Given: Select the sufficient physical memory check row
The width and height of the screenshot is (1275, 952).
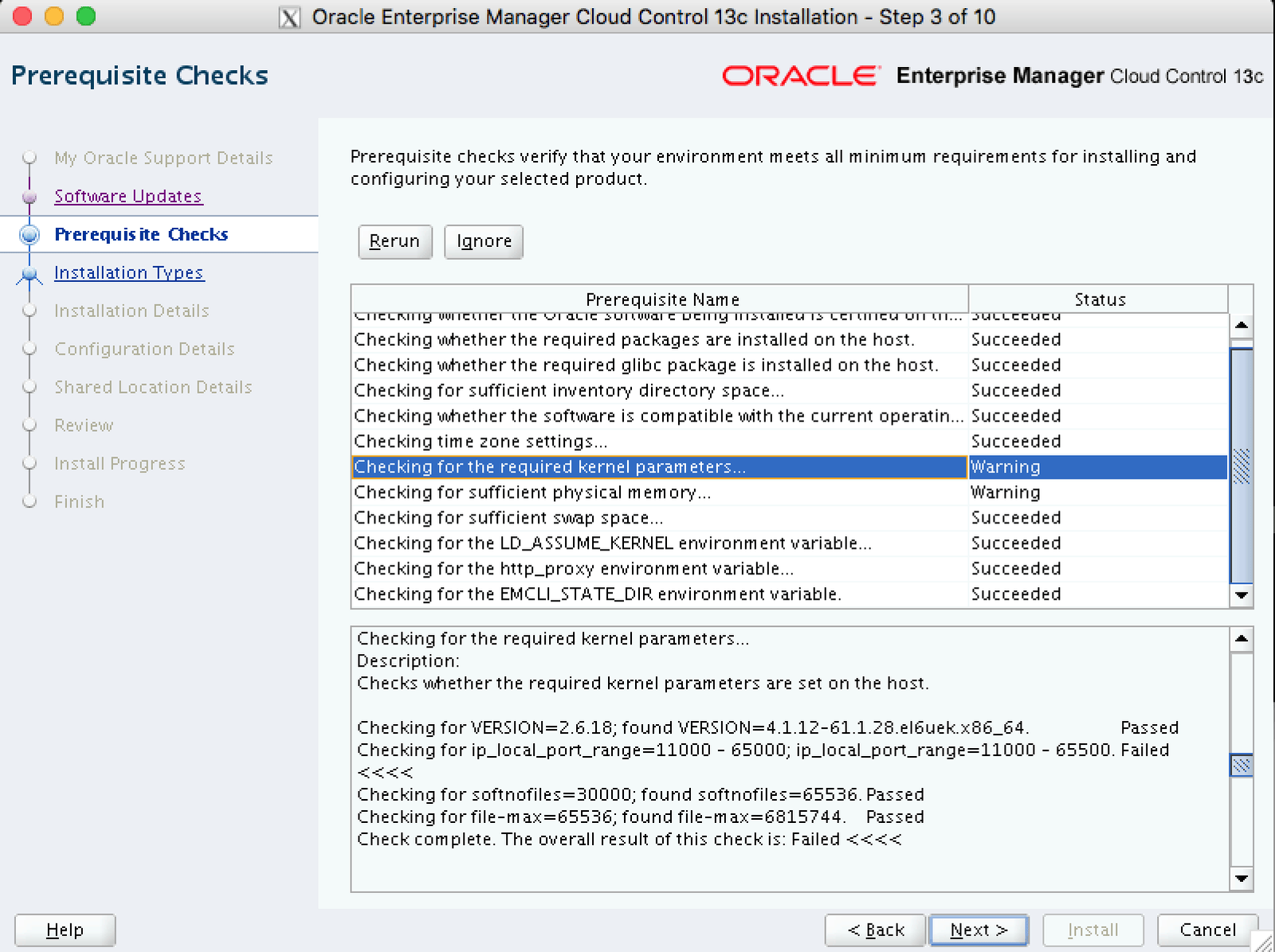Looking at the screenshot, I should coord(658,492).
